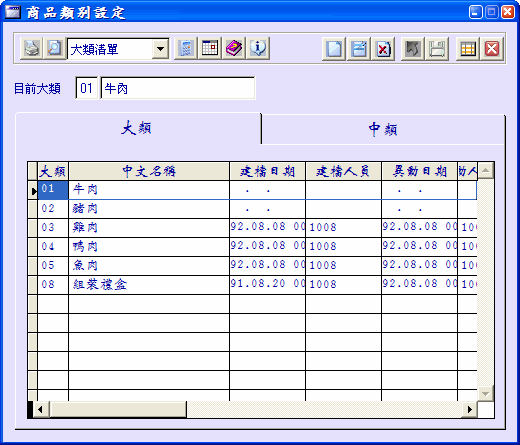The height and width of the screenshot is (445, 520).
Task: Click the blue info icon
Action: coord(258,49)
